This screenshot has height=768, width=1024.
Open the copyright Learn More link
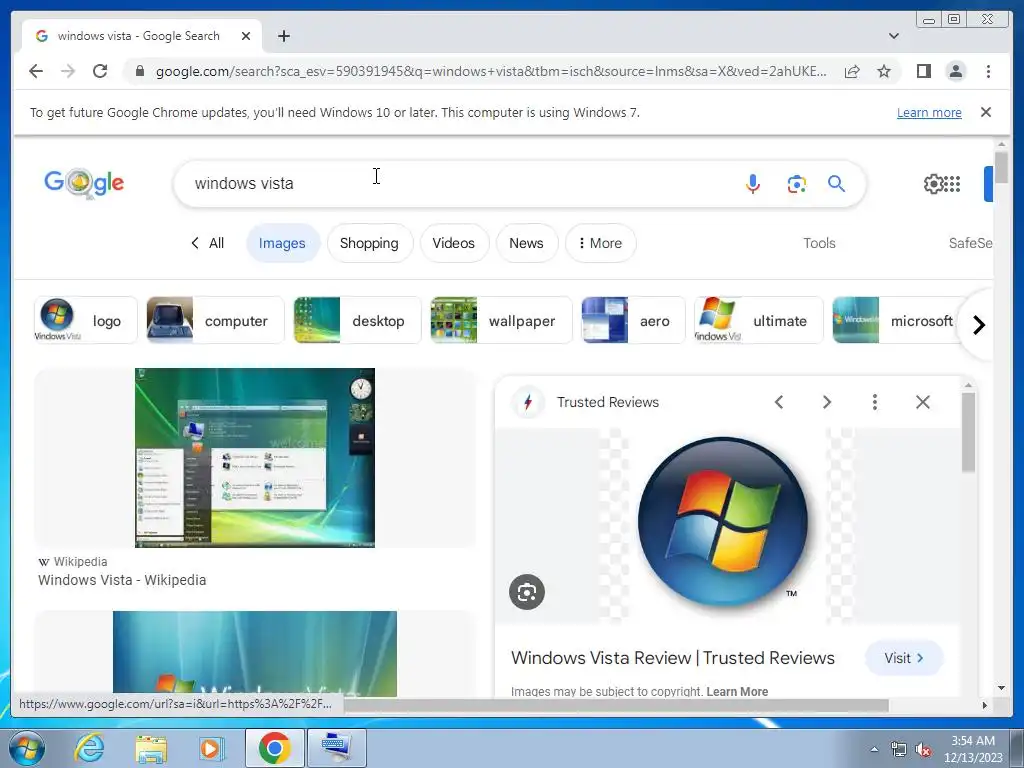click(737, 692)
